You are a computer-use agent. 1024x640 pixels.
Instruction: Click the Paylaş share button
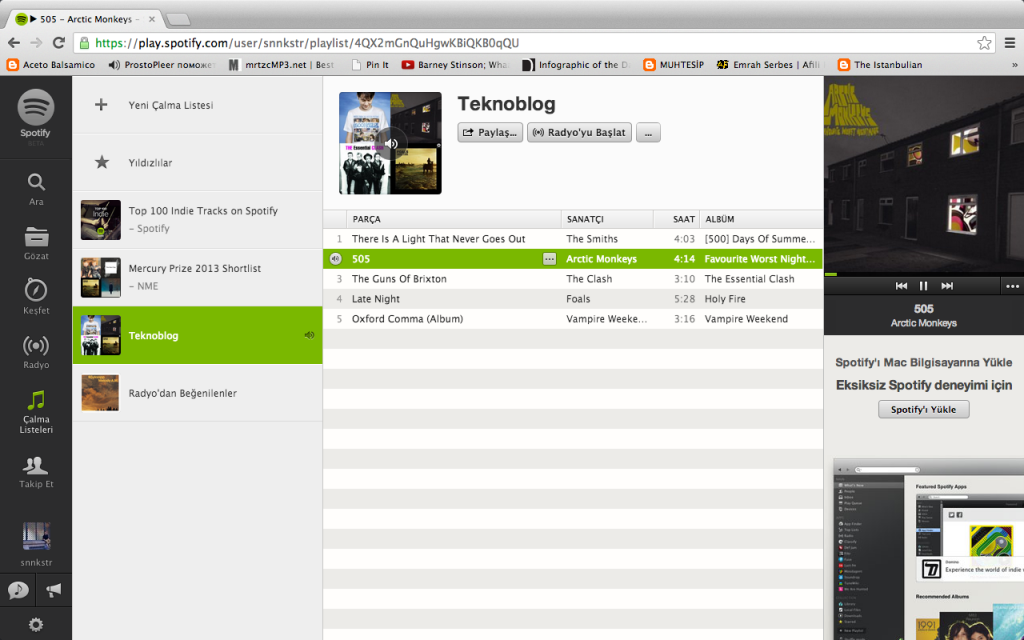tap(489, 132)
